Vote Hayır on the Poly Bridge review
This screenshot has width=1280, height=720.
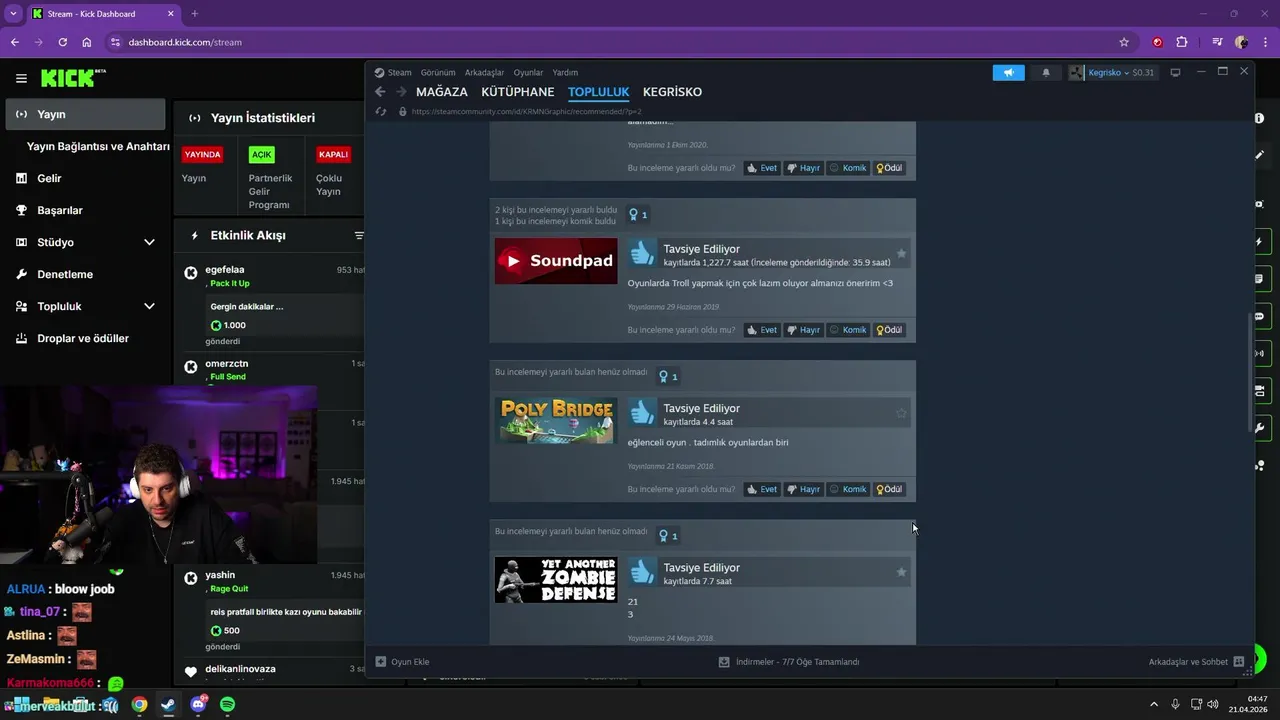803,489
